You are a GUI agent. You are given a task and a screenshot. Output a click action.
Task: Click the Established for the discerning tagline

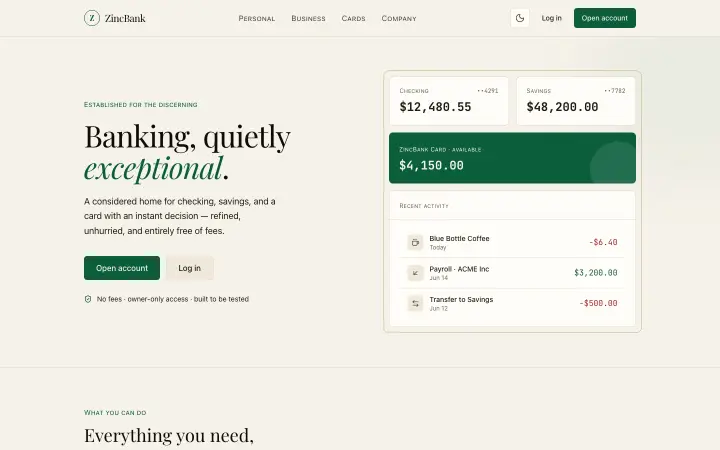(141, 105)
